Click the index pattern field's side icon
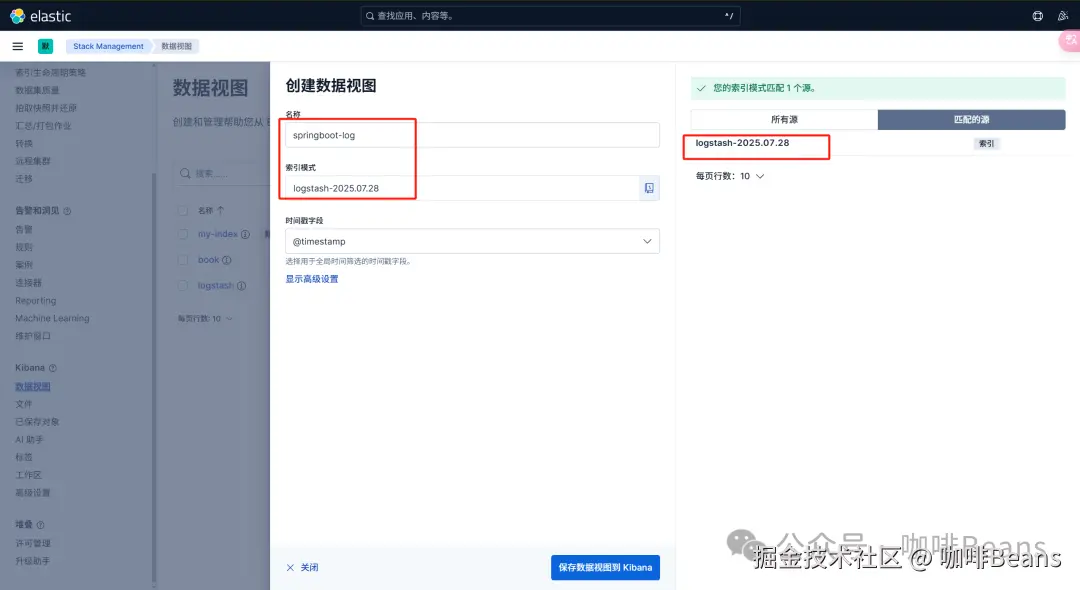Viewport: 1080px width, 590px height. tap(649, 188)
